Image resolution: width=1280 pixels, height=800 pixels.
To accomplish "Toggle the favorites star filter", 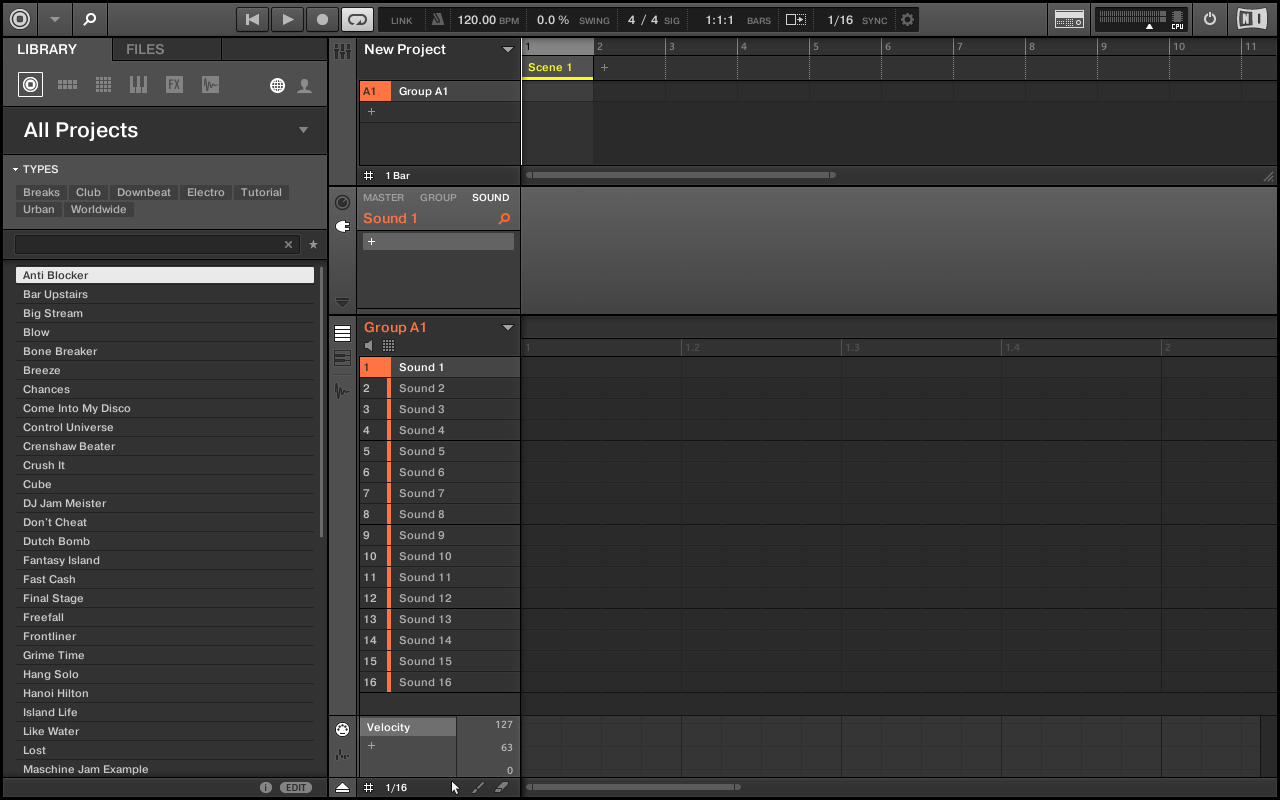I will tap(313, 244).
